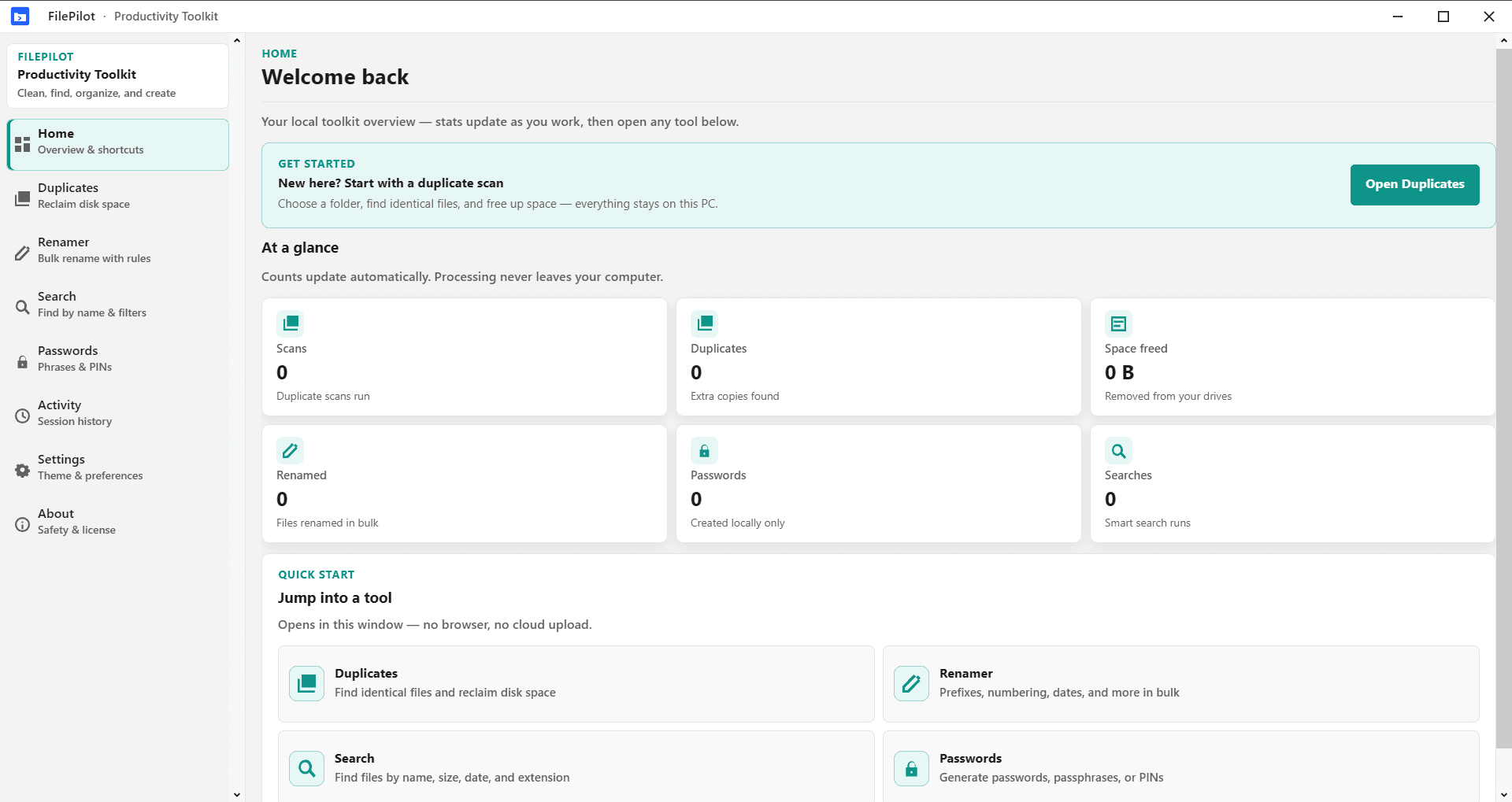The width and height of the screenshot is (1512, 802).
Task: Click the Settings gear icon in sidebar
Action: 23,471
